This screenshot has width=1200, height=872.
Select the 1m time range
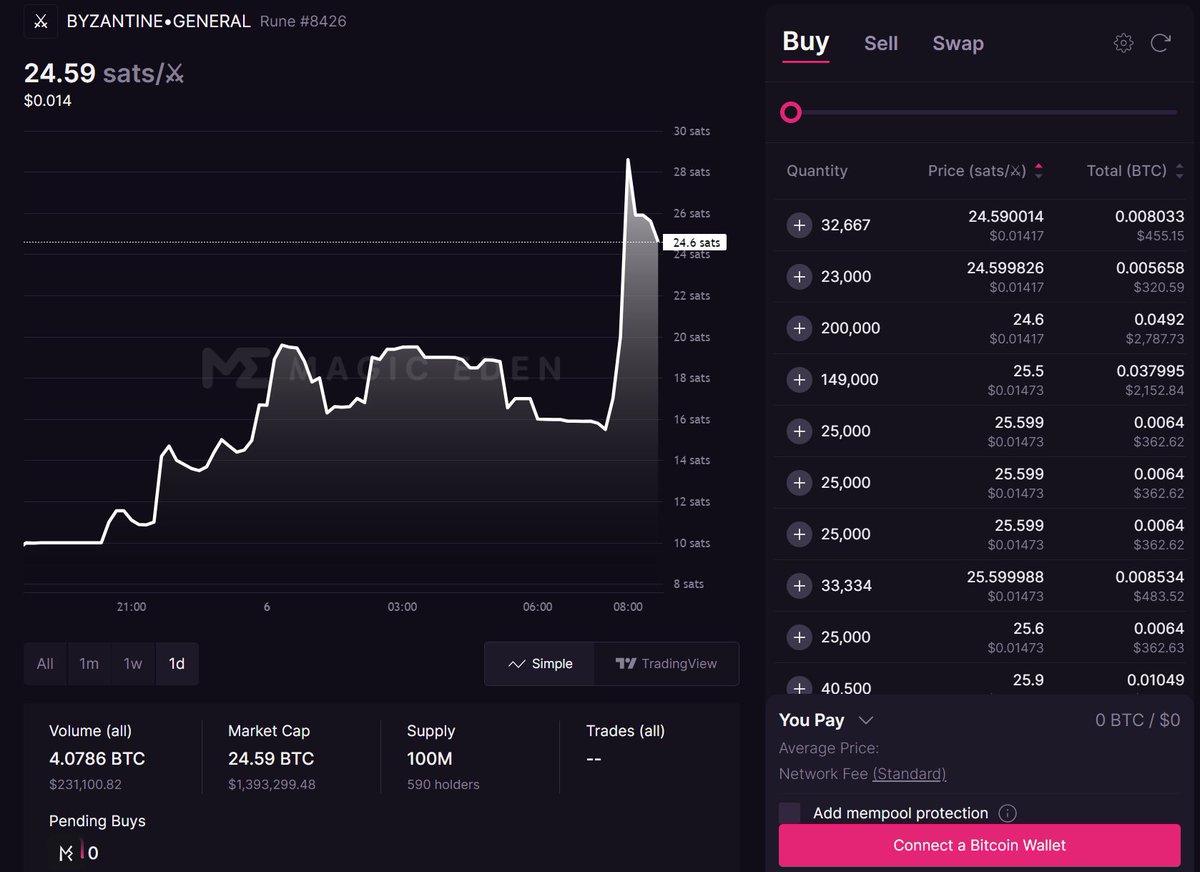point(89,664)
